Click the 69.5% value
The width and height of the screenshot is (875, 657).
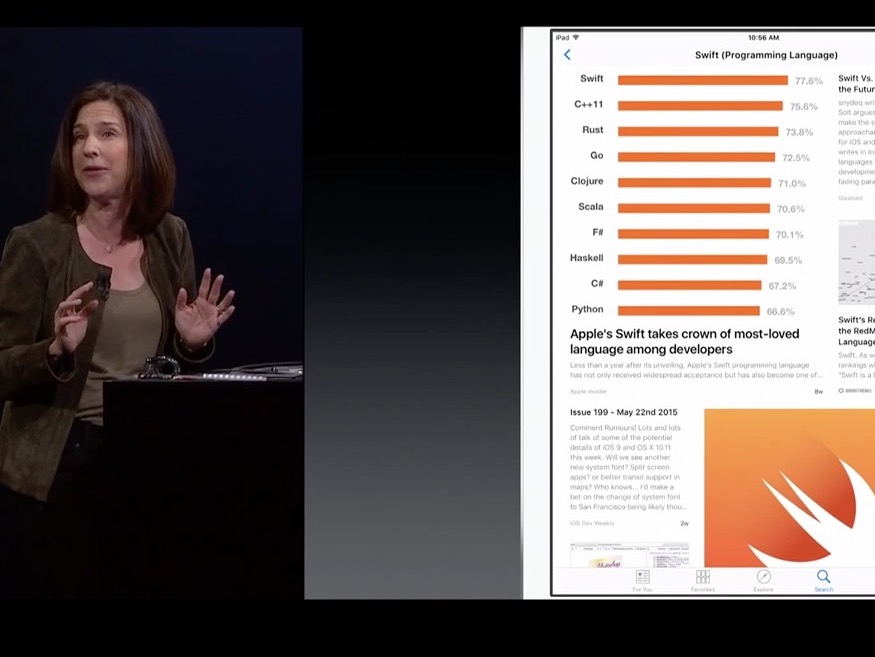pyautogui.click(x=788, y=260)
